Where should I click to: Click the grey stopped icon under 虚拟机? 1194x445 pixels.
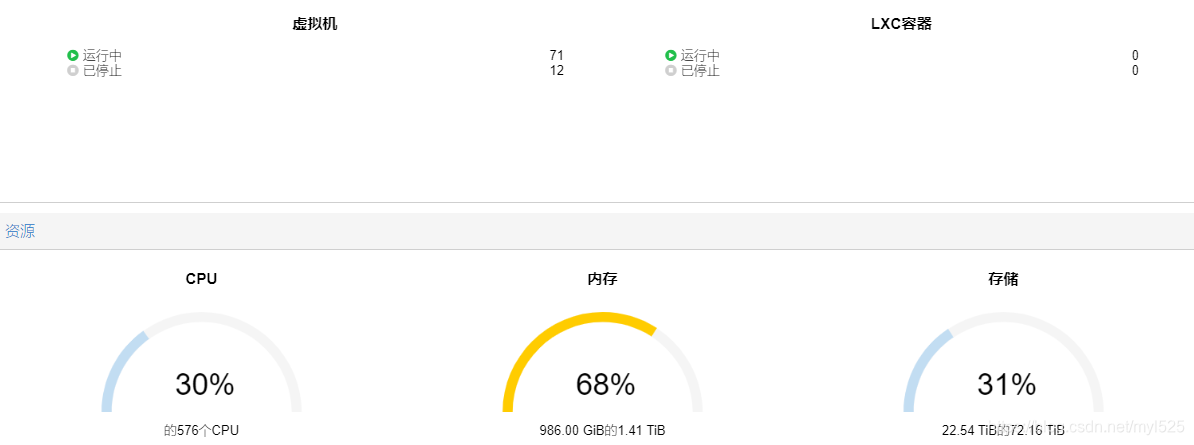click(x=73, y=71)
